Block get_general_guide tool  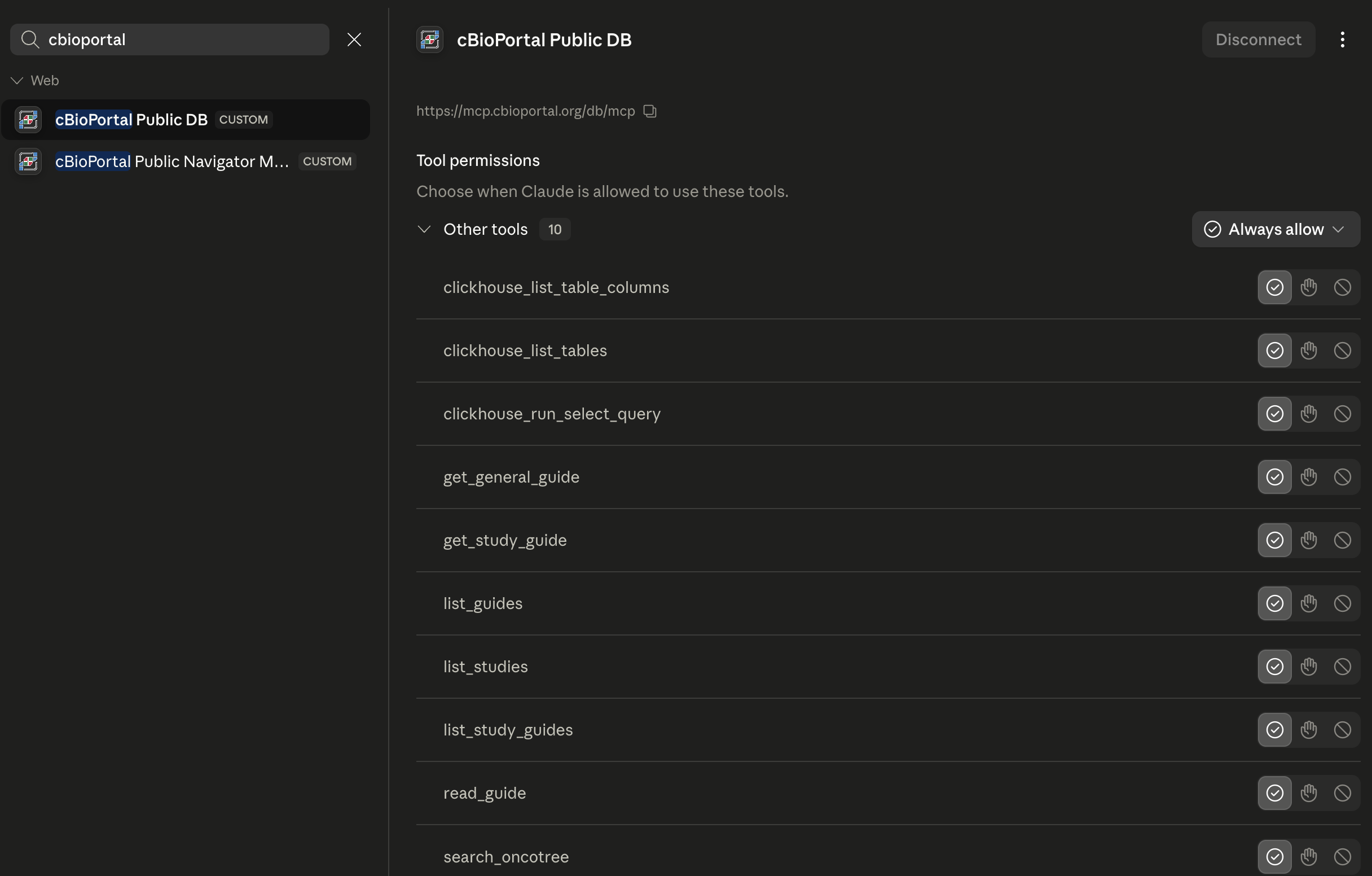pyautogui.click(x=1342, y=477)
